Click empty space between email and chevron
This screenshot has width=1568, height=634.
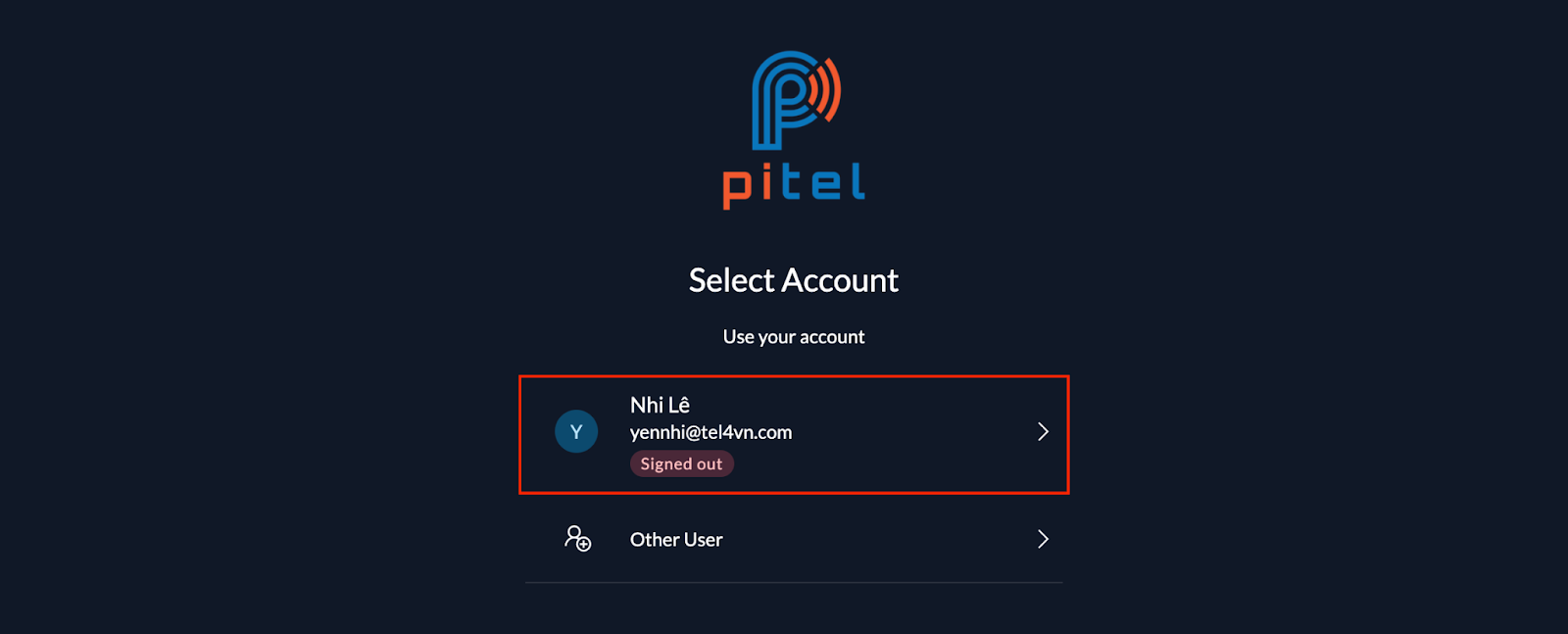pos(911,432)
